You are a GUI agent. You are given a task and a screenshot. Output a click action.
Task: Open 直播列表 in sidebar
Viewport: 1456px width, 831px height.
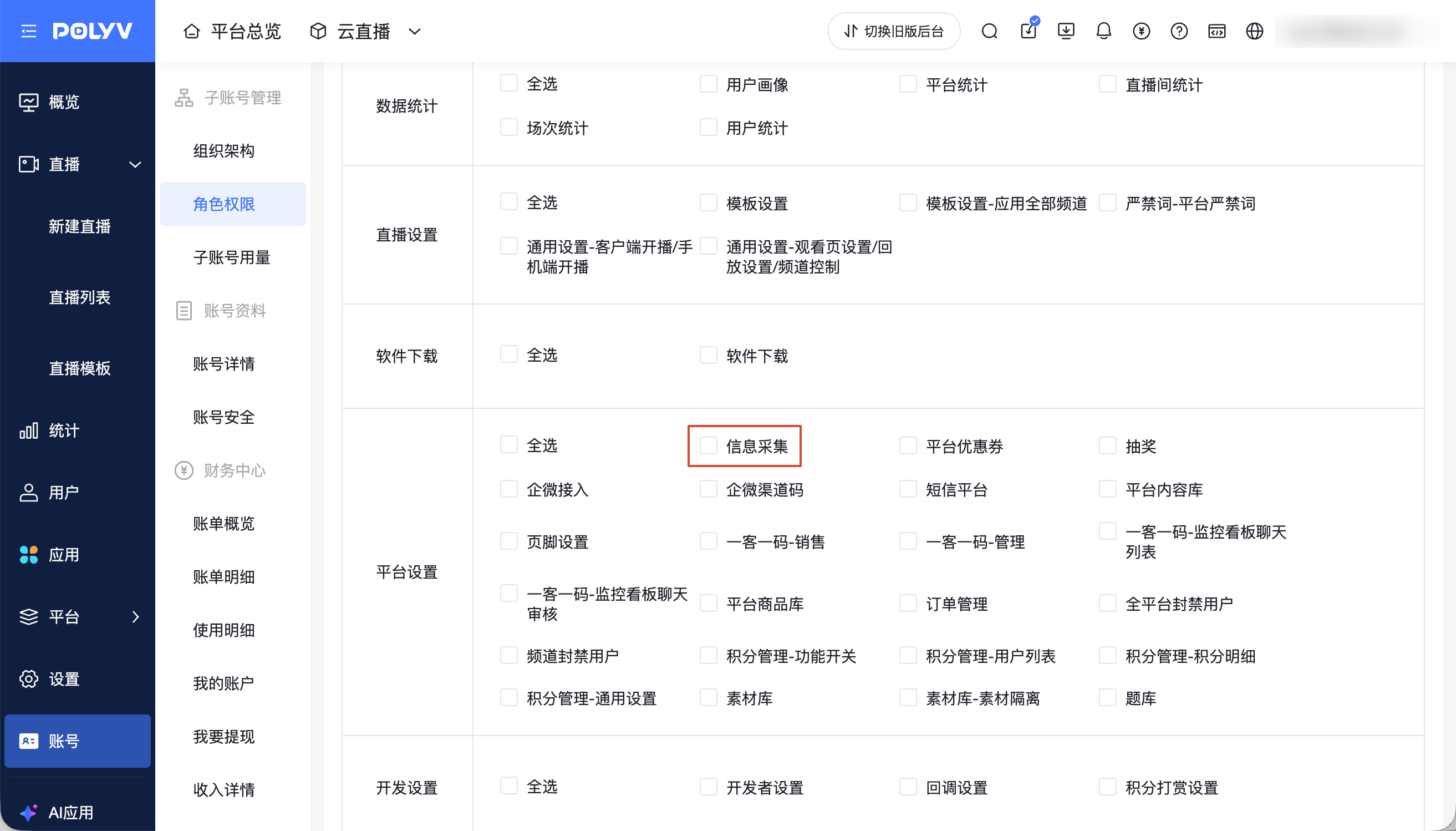point(79,297)
